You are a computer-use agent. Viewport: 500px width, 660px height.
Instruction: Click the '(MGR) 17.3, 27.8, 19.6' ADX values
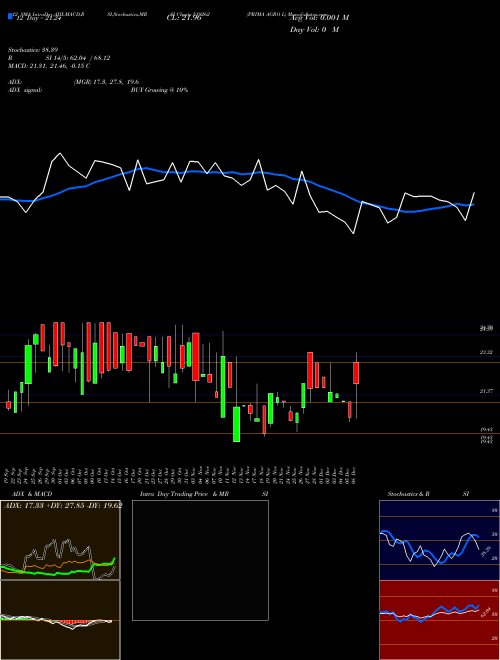coord(106,82)
